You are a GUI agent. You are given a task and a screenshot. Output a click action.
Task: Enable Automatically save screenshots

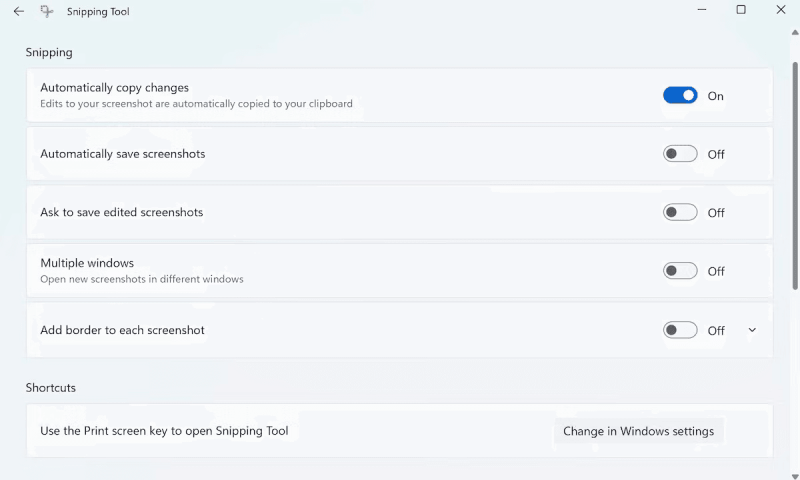tap(680, 154)
